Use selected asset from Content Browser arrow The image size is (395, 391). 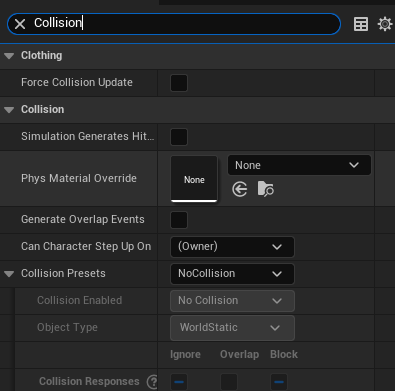(x=240, y=189)
